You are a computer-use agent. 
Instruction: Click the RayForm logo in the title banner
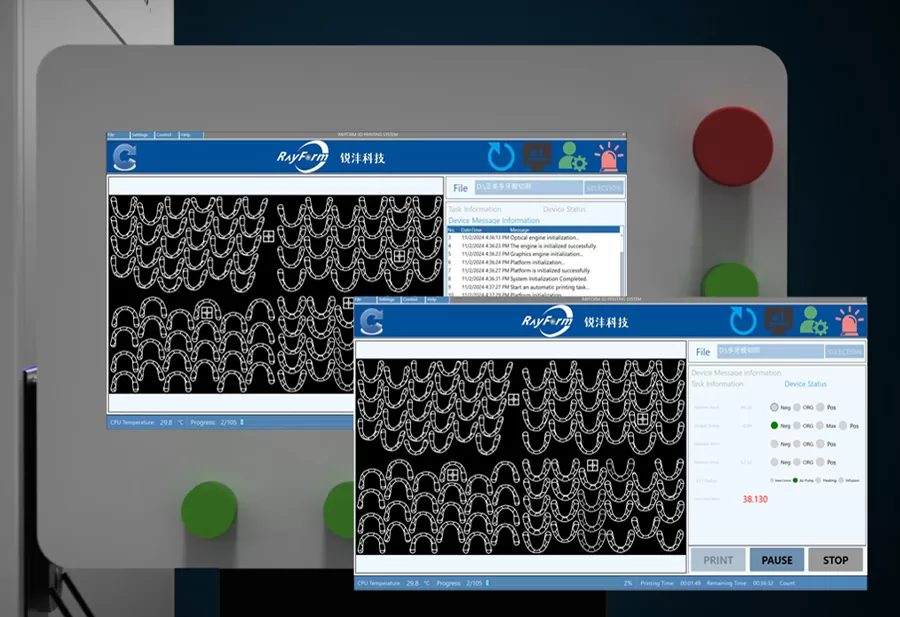[548, 319]
